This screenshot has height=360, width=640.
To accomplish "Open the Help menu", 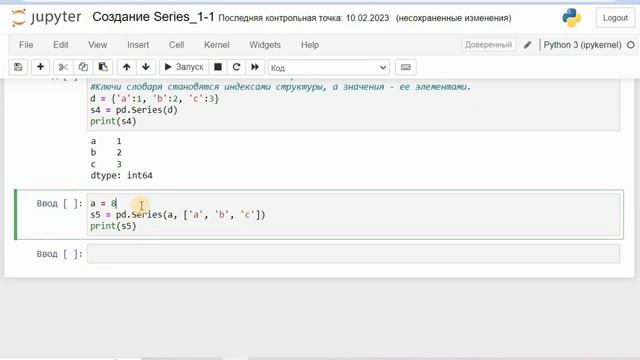I will (x=310, y=45).
